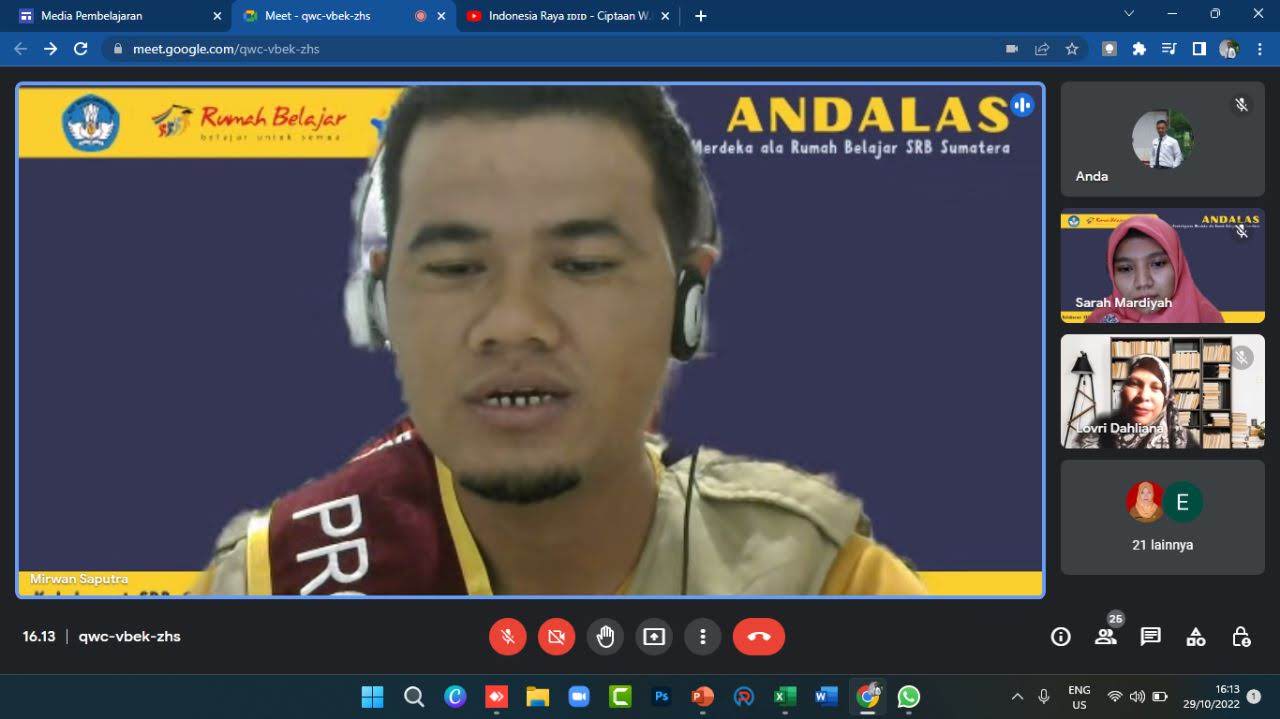The height and width of the screenshot is (719, 1280).
Task: Close the Media Pembelajaran tab
Action: [x=217, y=16]
